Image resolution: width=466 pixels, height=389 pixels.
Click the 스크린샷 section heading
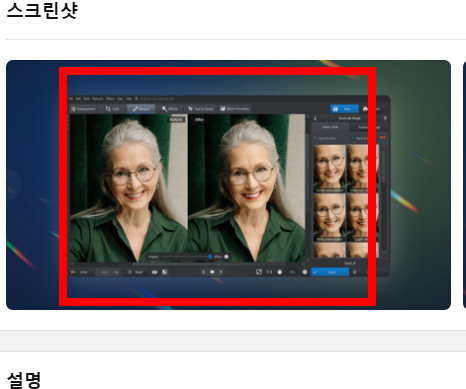tap(42, 10)
